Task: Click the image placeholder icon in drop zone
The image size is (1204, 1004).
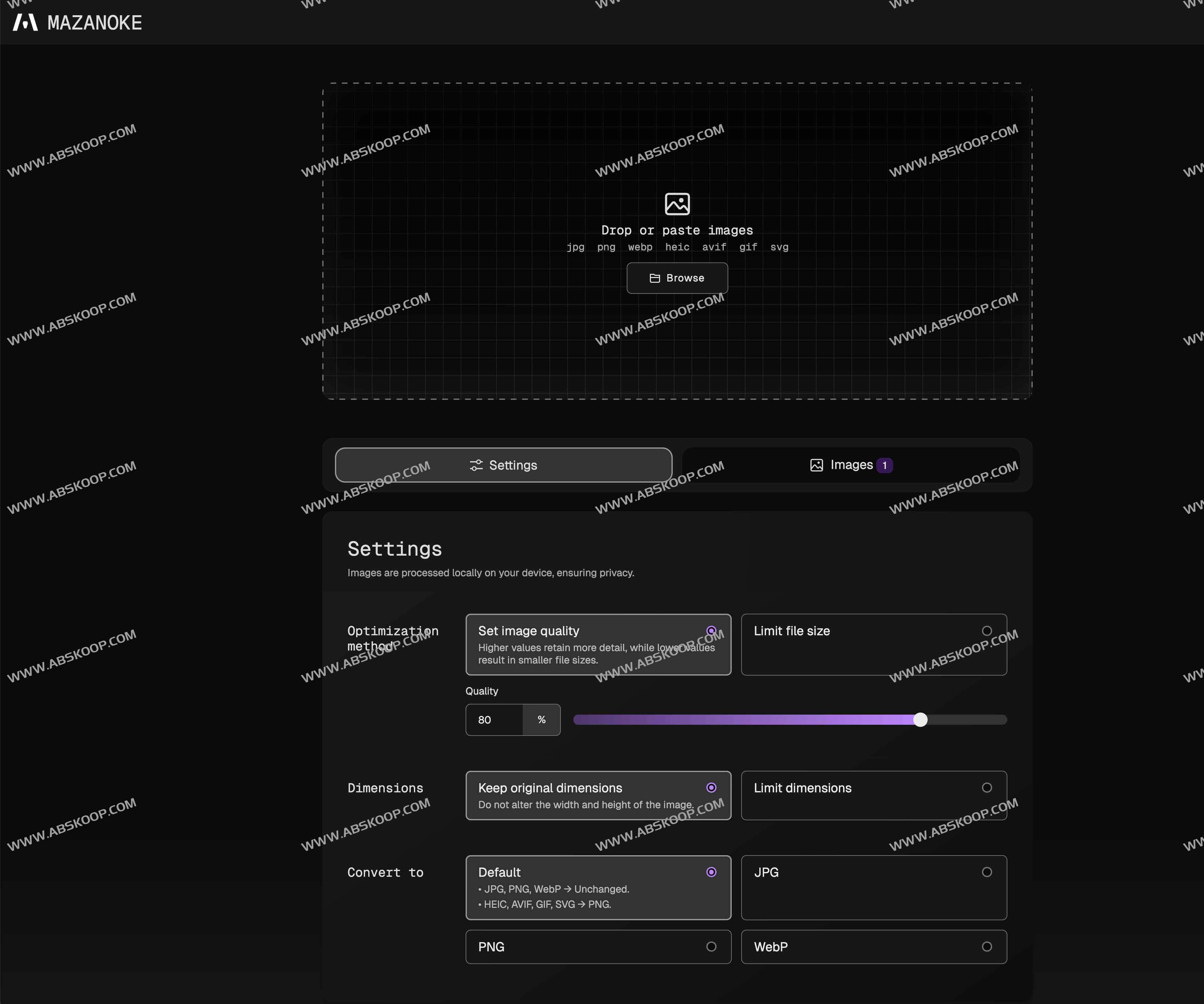Action: [x=677, y=204]
